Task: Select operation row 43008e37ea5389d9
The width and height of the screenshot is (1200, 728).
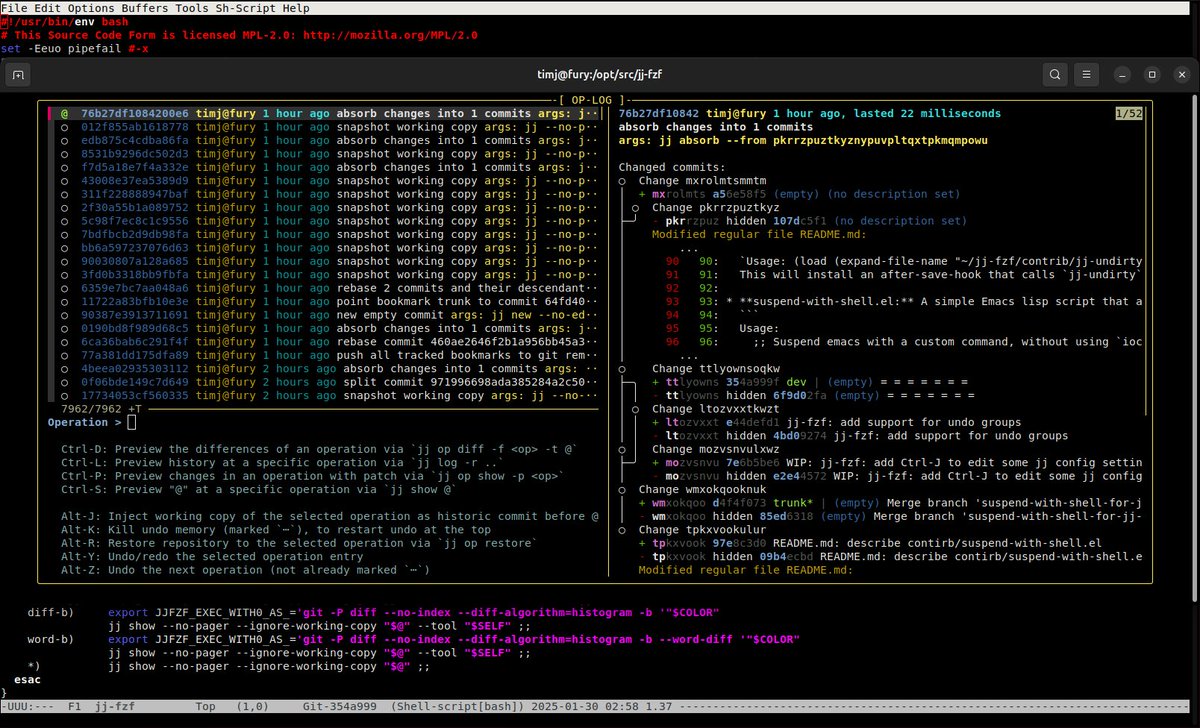Action: point(324,181)
